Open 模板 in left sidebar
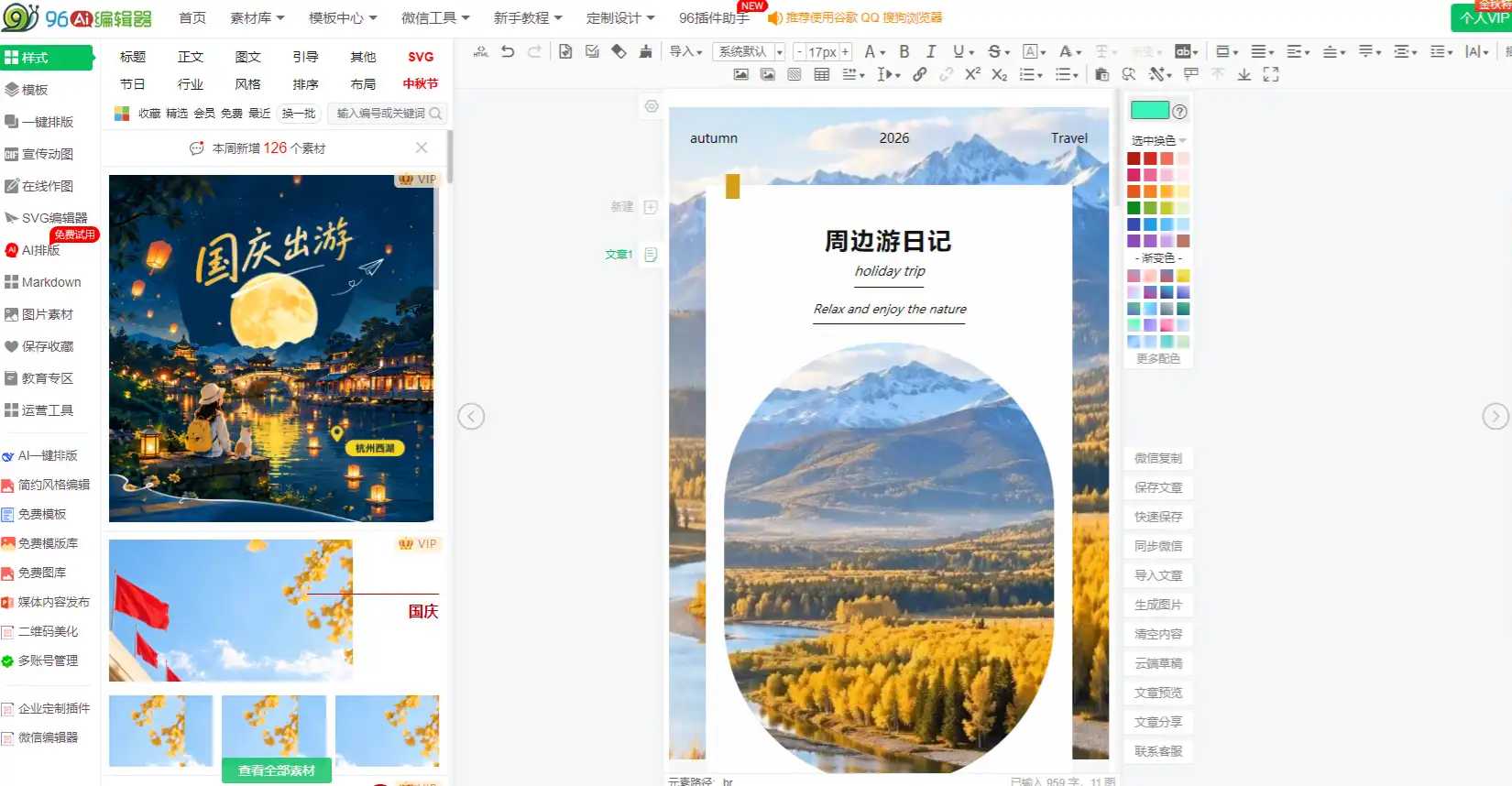Viewport: 1512px width, 786px height. click(35, 90)
